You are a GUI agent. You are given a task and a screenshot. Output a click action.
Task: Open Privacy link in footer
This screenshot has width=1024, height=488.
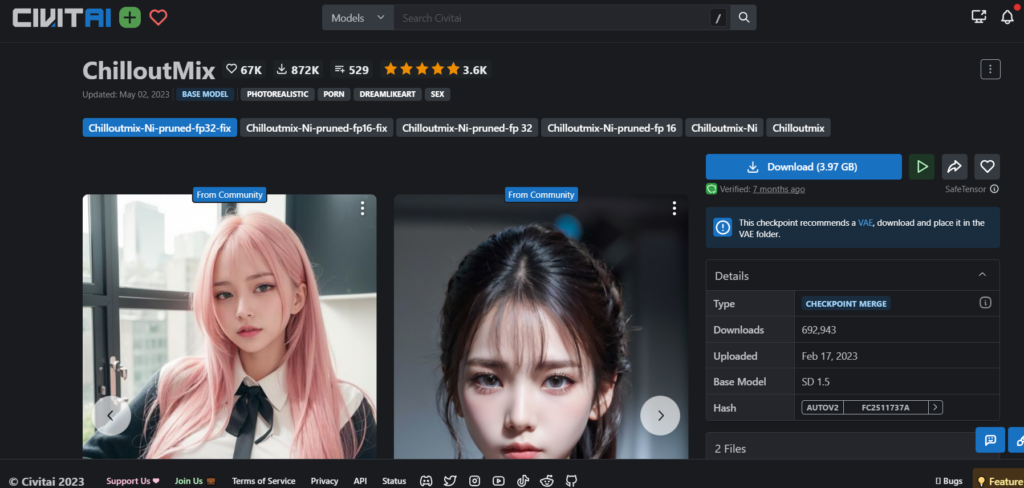pyautogui.click(x=324, y=481)
